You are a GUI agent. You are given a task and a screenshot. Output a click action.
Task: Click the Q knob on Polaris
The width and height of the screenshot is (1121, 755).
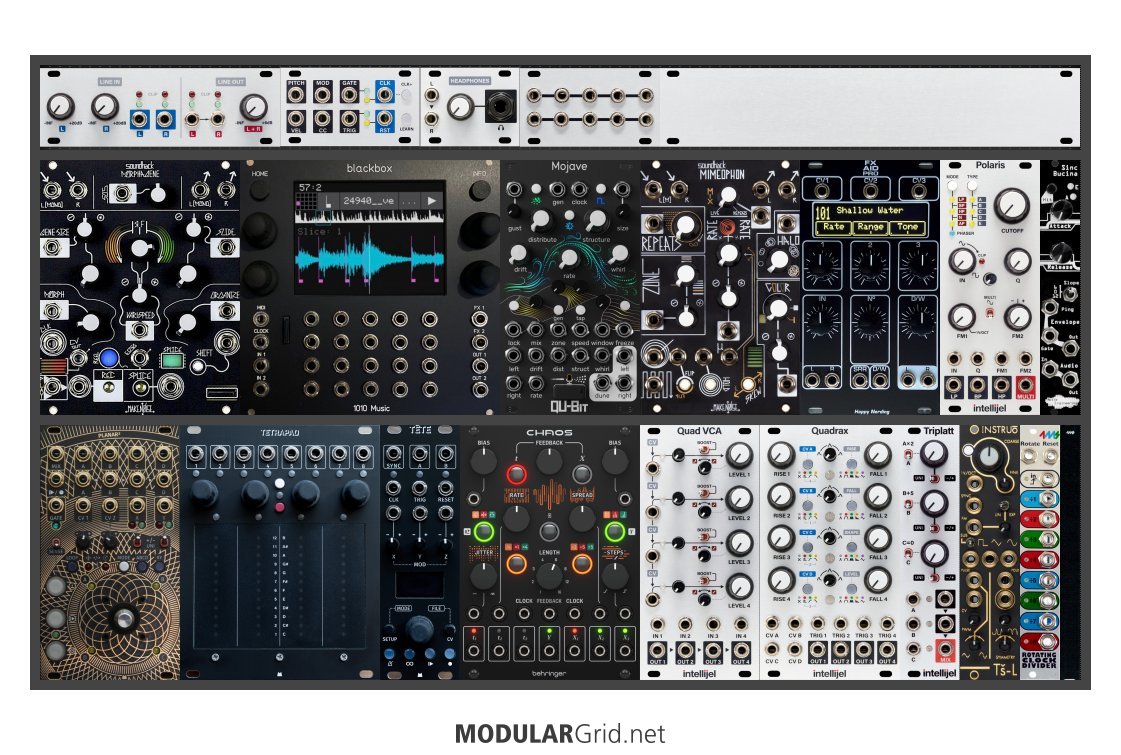1017,261
